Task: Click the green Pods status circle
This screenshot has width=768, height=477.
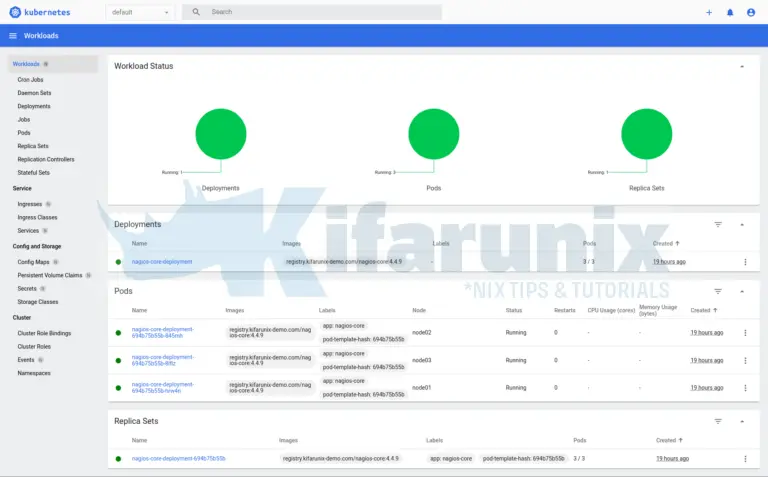Action: [433, 133]
